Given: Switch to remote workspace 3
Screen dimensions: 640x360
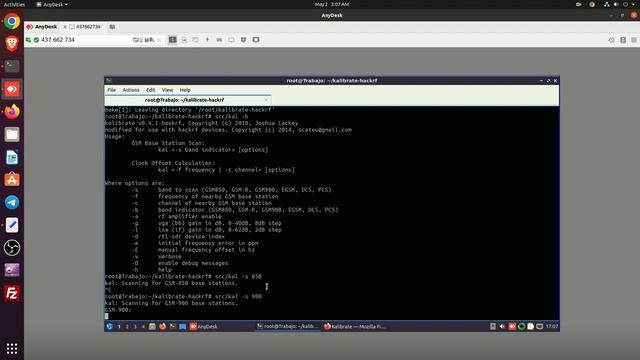Looking at the screenshot, I should pos(135,327).
